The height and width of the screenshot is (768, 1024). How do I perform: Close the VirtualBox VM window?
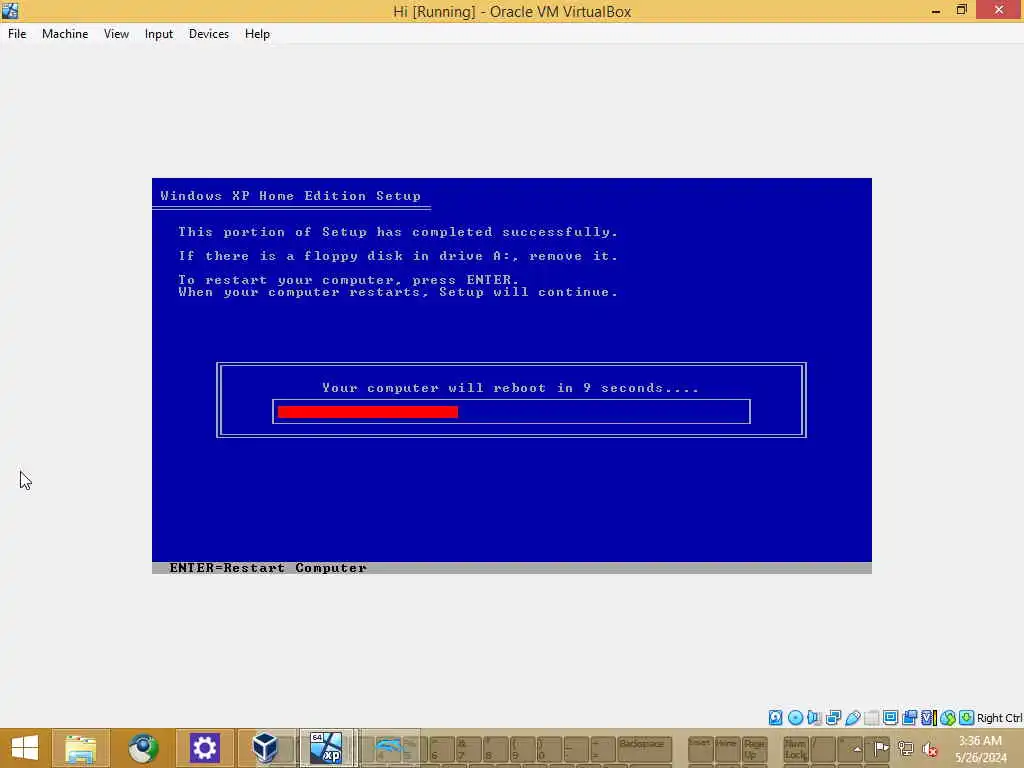[x=999, y=10]
